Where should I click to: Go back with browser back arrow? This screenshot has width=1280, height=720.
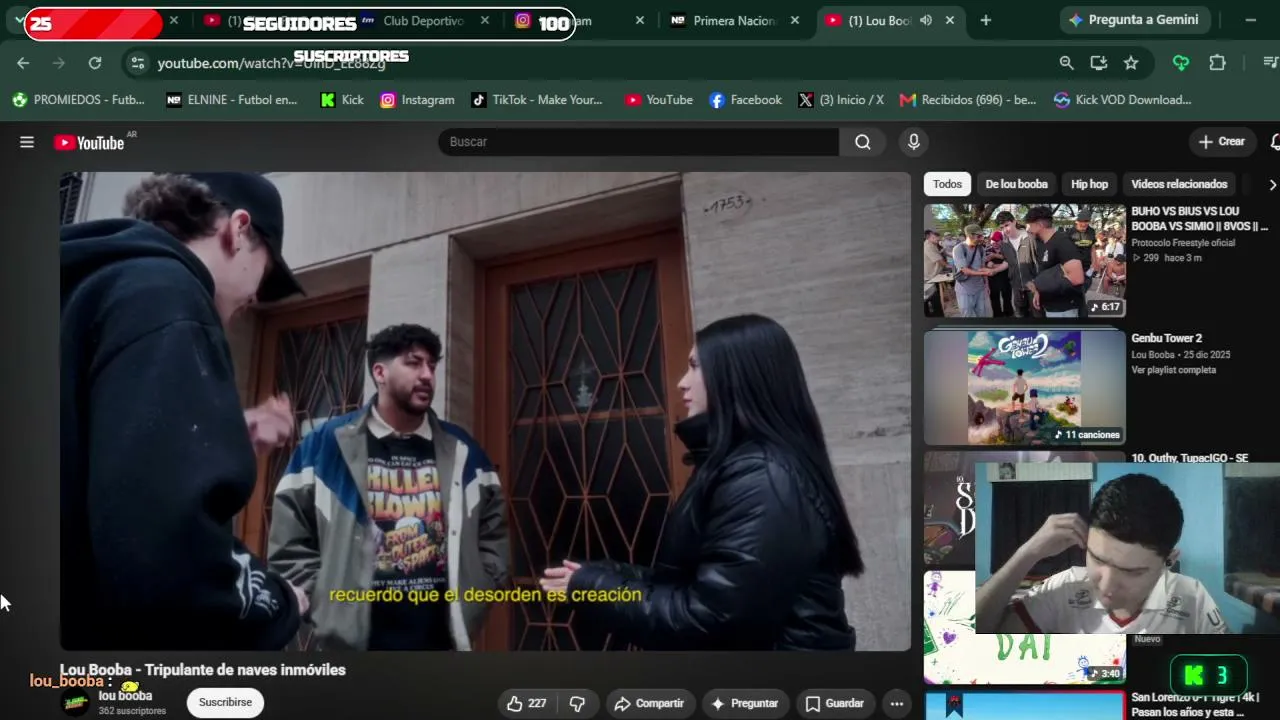pyautogui.click(x=23, y=63)
